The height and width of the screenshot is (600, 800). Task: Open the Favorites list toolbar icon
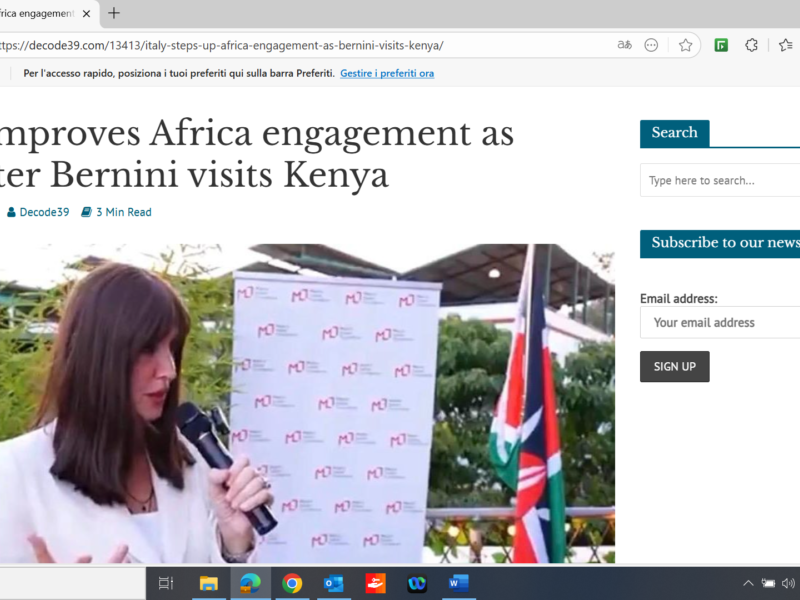tap(785, 45)
